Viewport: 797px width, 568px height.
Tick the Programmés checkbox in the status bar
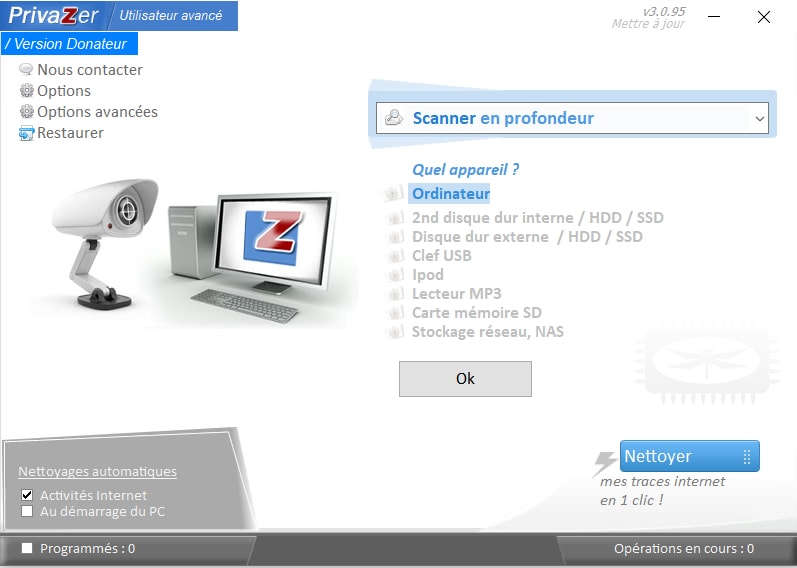coord(27,548)
